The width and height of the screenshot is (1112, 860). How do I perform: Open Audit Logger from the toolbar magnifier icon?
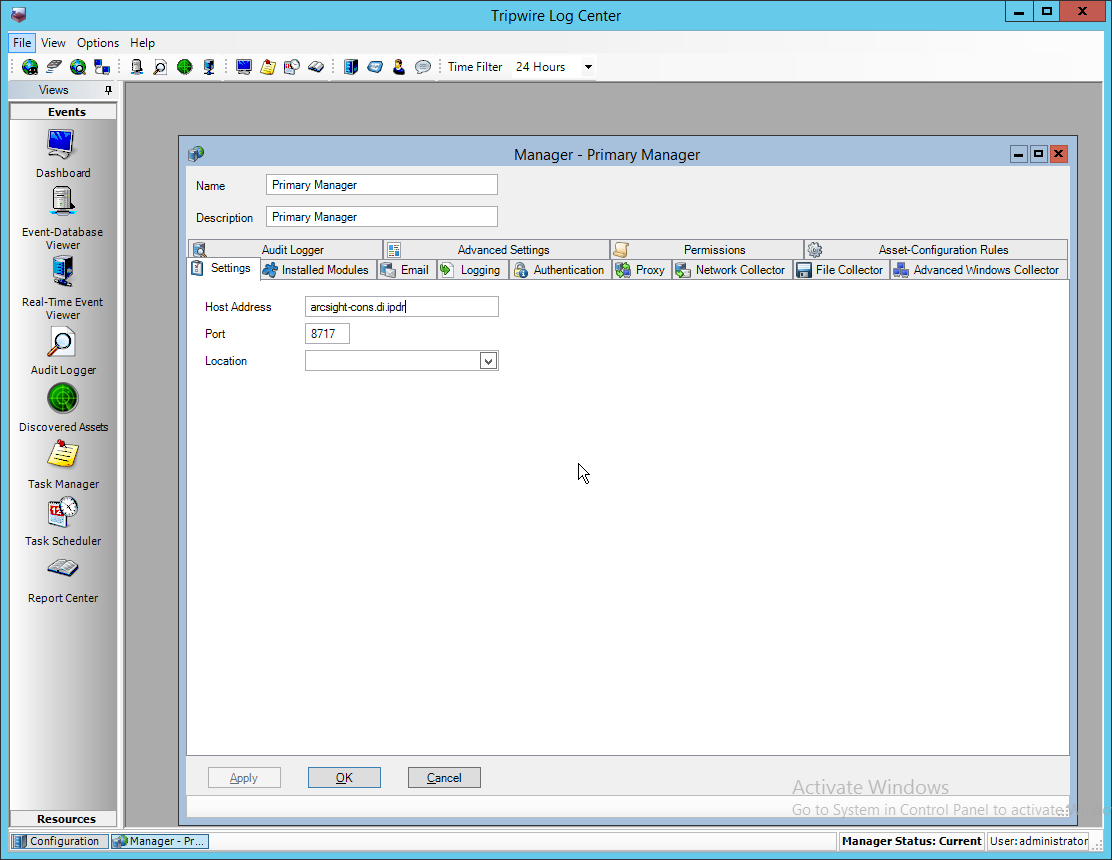click(x=160, y=67)
